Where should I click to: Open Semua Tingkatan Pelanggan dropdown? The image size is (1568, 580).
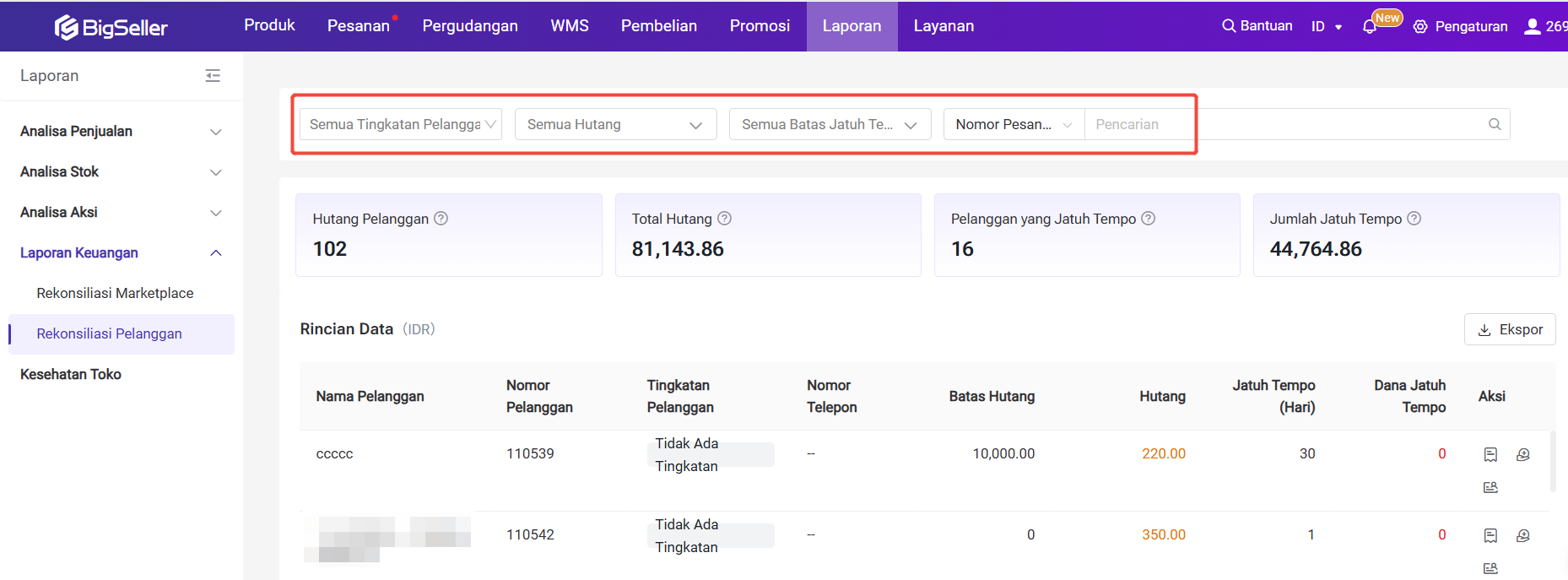401,124
